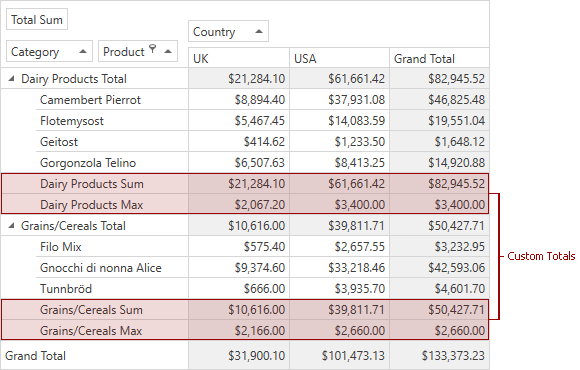This screenshot has height=370, width=580.
Task: Click the $2,660.00 Grains/Cereals Max USA cell
Action: tap(339, 330)
